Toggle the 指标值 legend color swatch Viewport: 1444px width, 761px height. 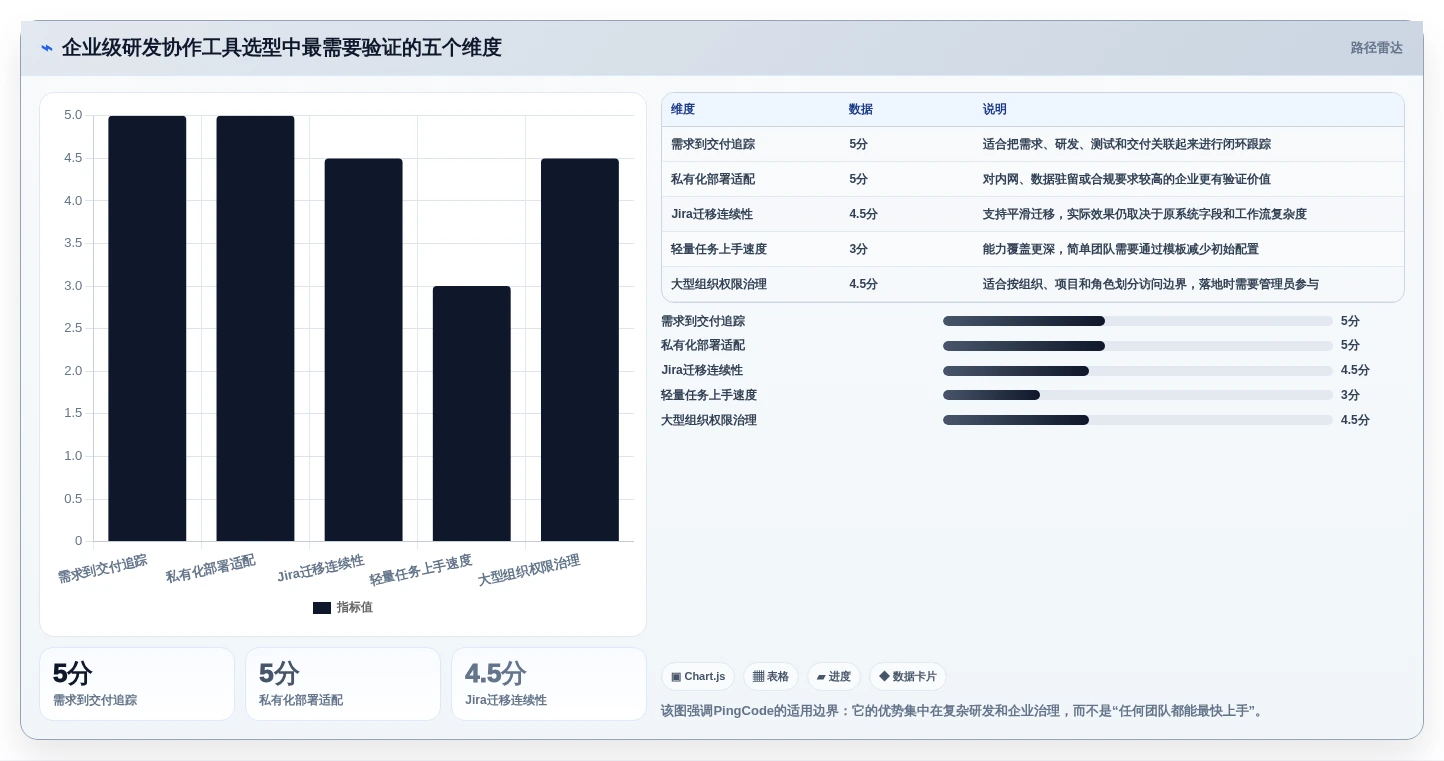(x=322, y=608)
